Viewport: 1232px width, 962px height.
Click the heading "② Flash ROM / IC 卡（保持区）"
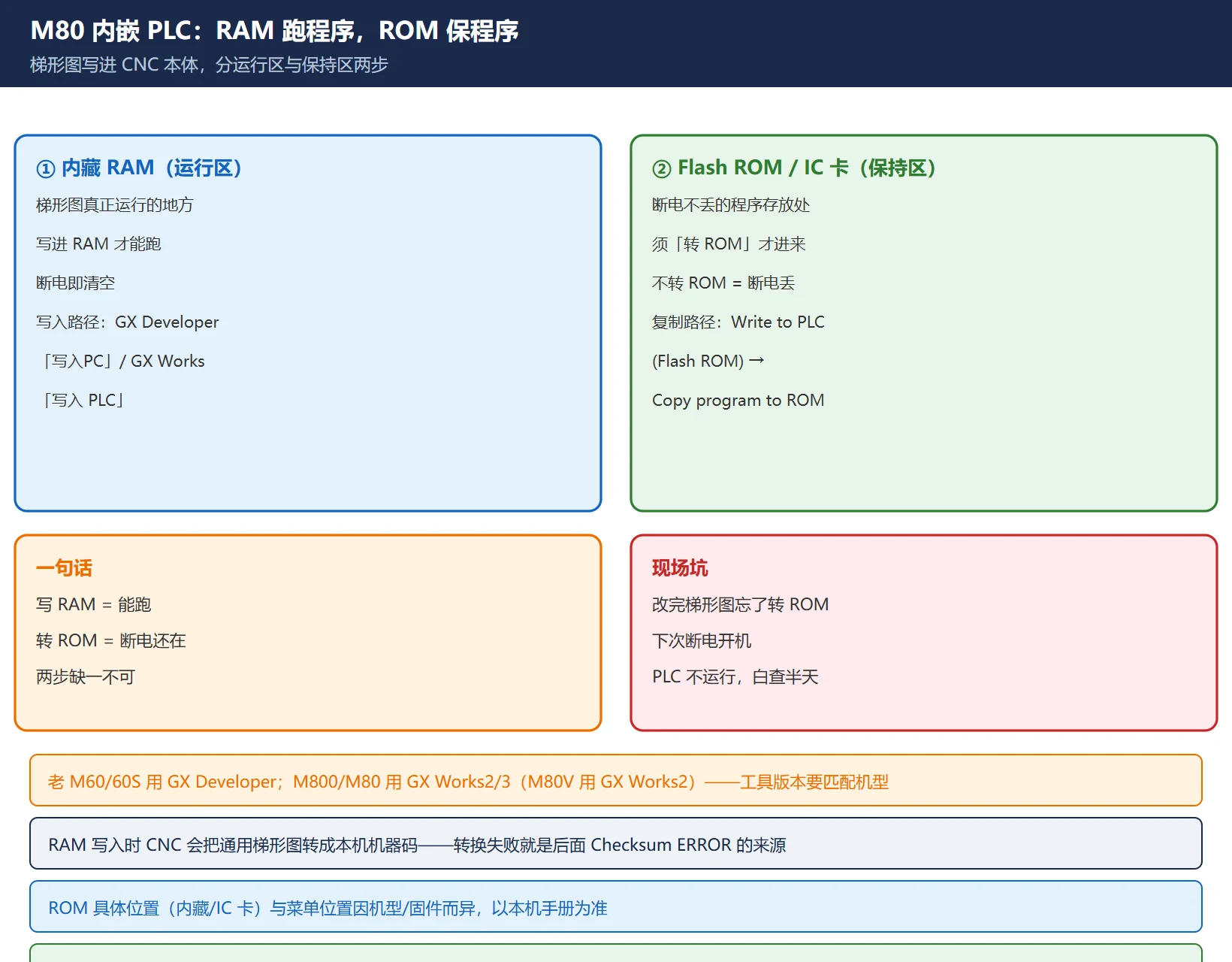(x=794, y=168)
